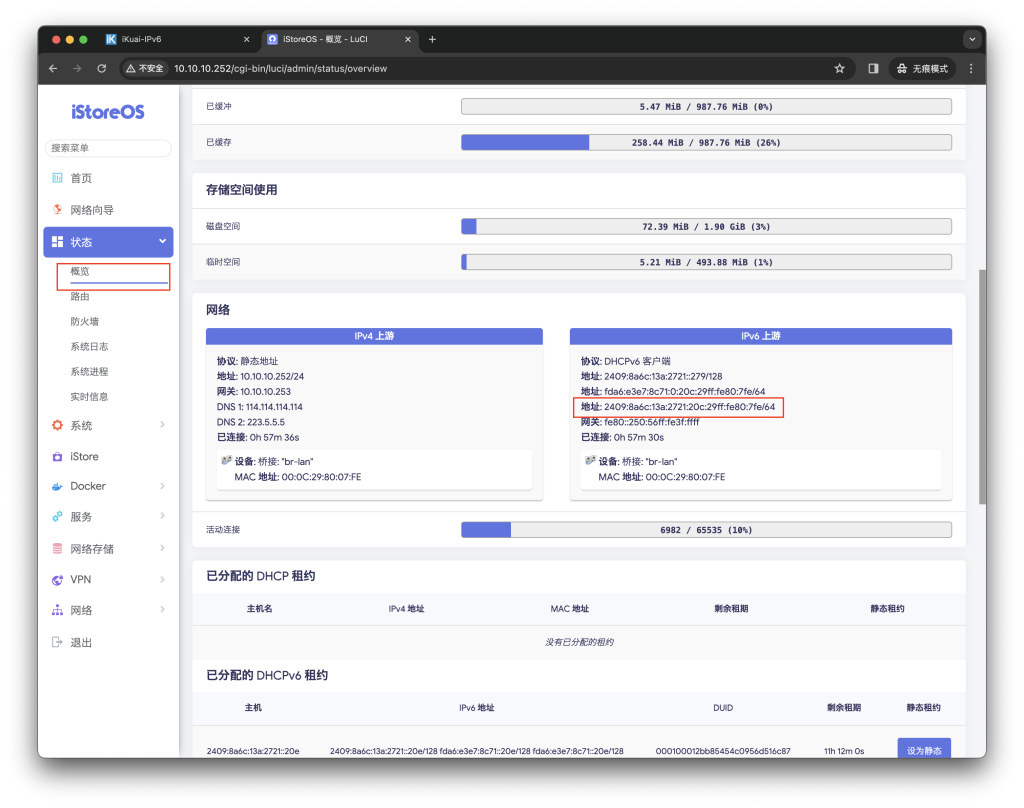
Task: Bookmark this page with star icon
Action: click(840, 69)
